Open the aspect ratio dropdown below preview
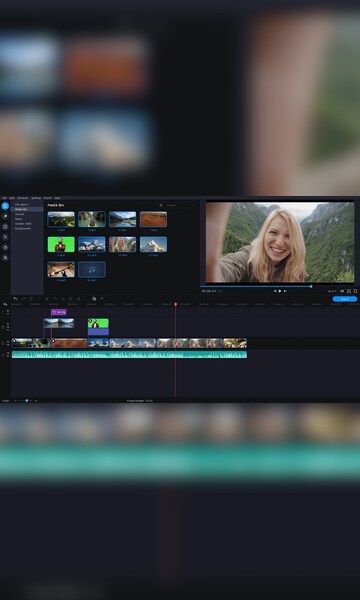360x600 pixels. tap(332, 291)
